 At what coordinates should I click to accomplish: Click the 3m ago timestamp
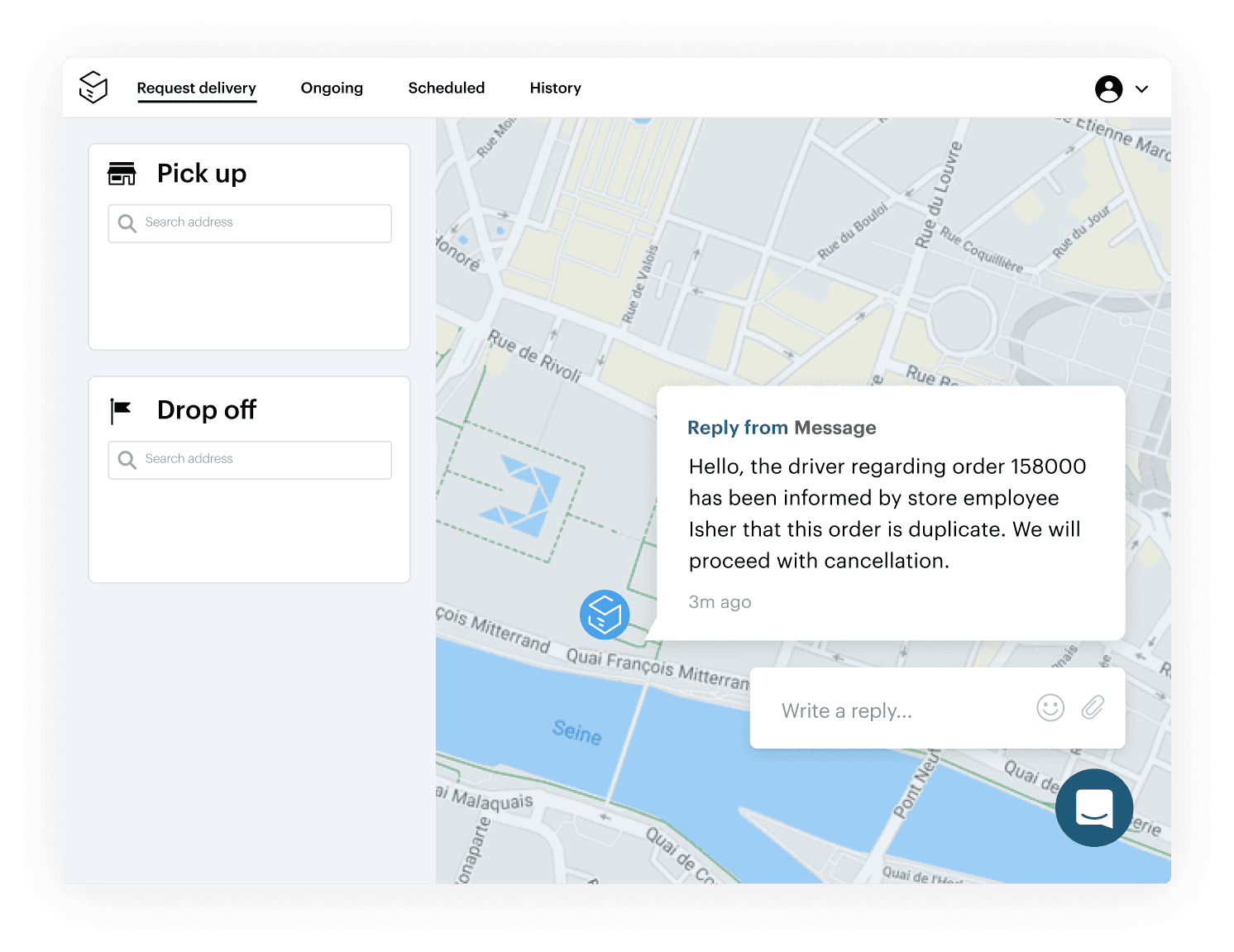pos(720,602)
